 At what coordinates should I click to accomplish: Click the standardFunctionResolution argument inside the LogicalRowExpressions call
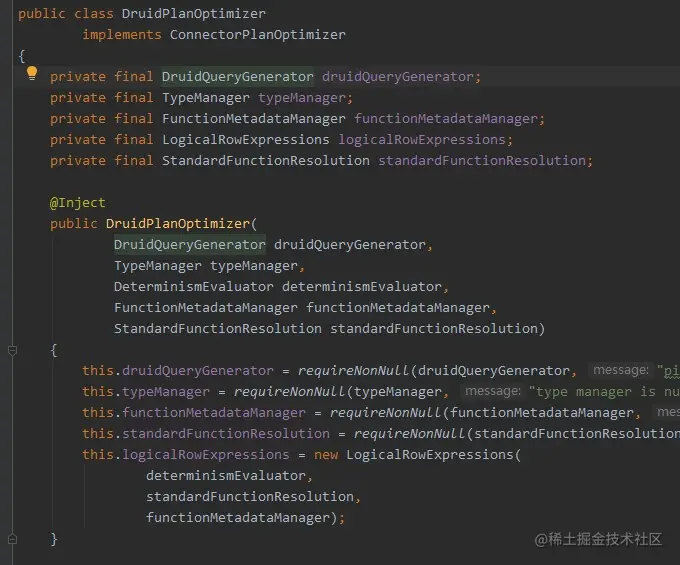(x=250, y=496)
